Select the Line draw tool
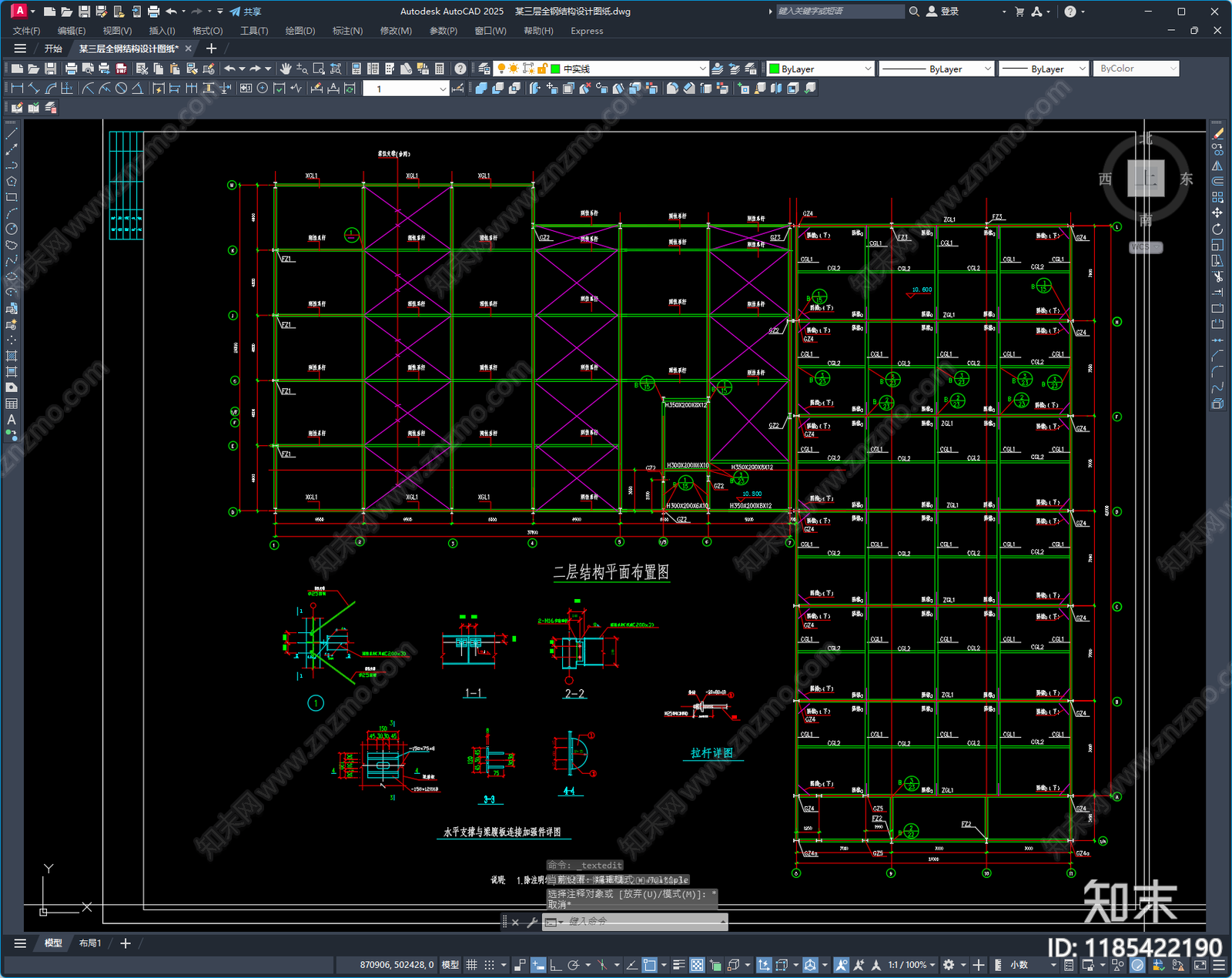 point(12,134)
